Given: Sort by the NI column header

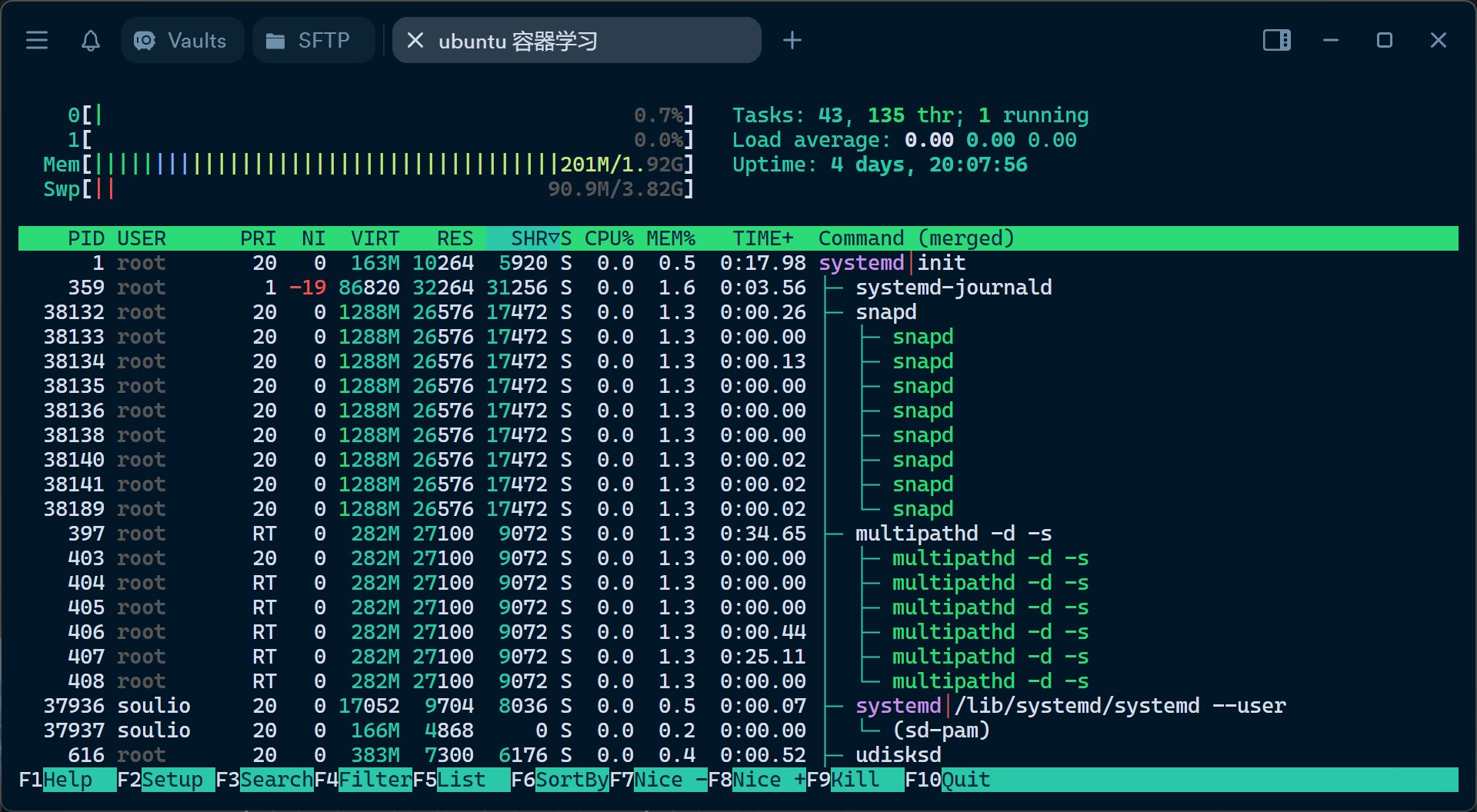Looking at the screenshot, I should coord(314,238).
